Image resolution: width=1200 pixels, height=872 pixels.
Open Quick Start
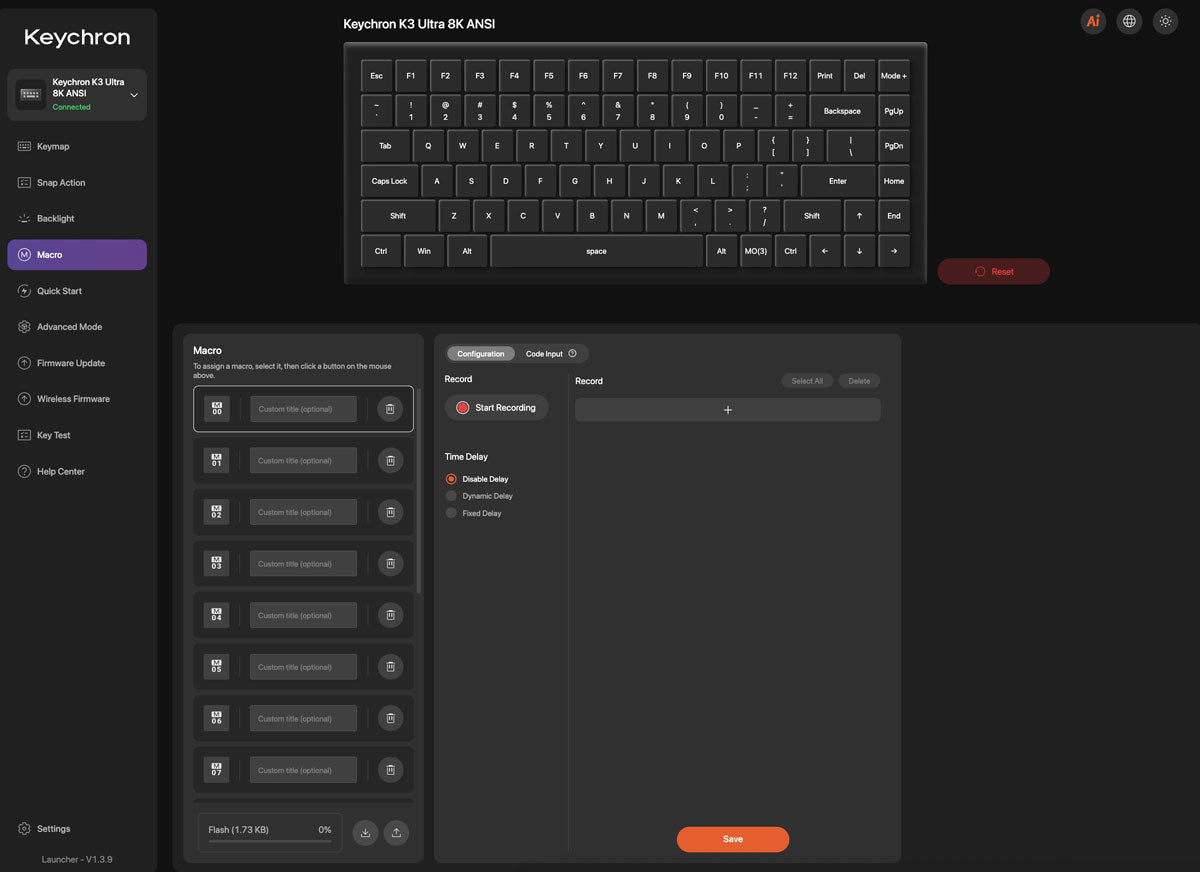[x=77, y=291]
